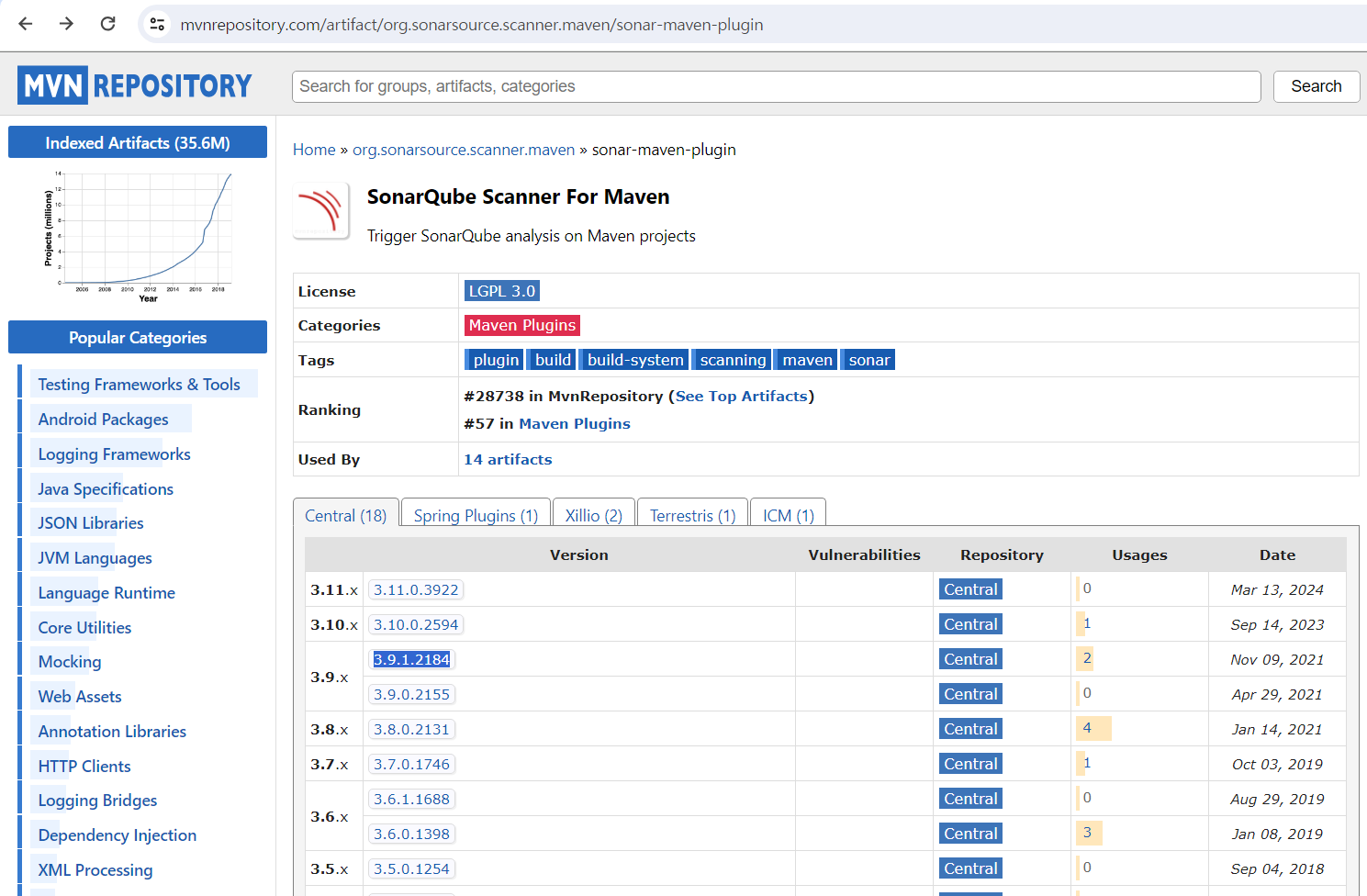Click the Popular Categories header
This screenshot has height=896, width=1367.
click(x=138, y=337)
